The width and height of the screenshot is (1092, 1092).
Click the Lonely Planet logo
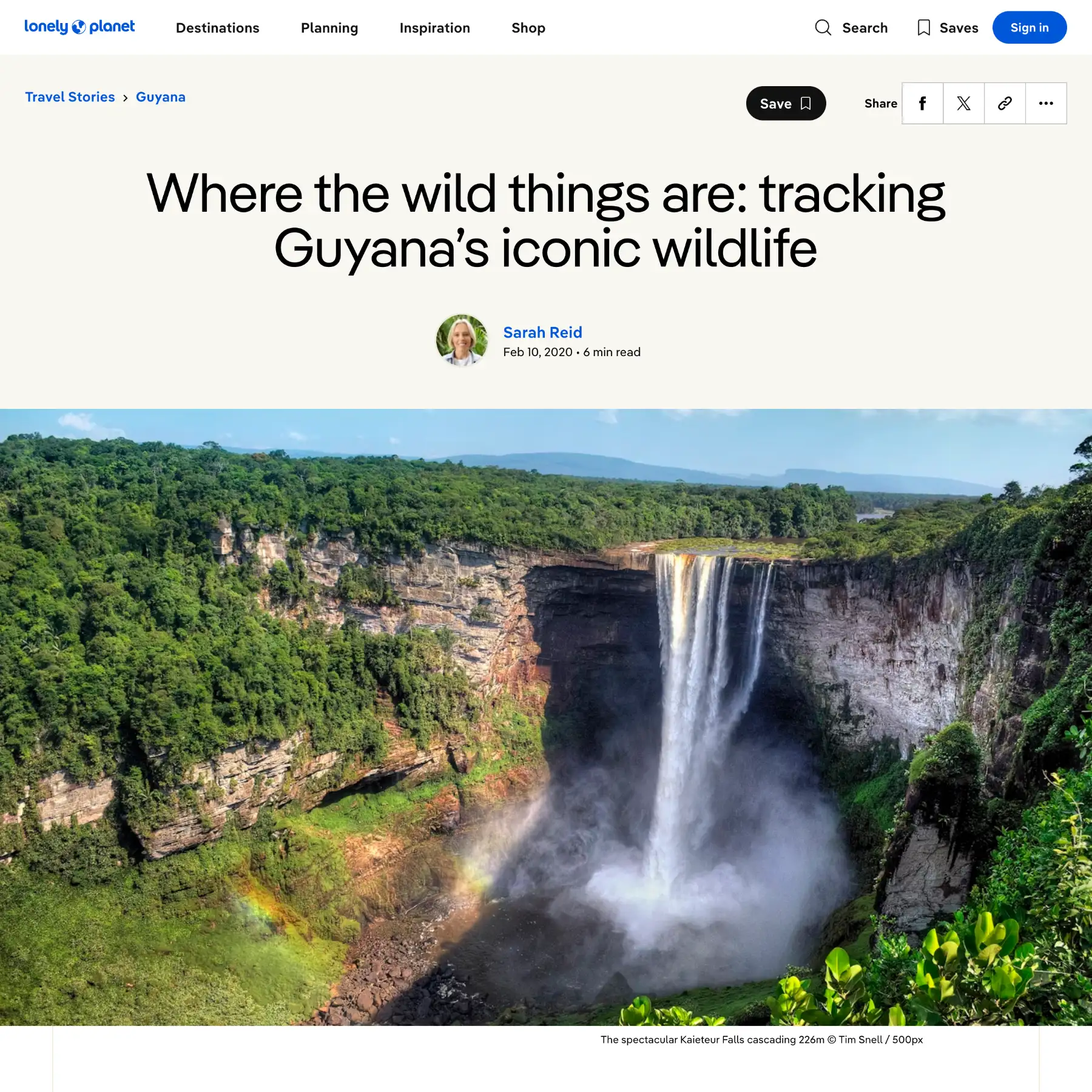click(79, 27)
